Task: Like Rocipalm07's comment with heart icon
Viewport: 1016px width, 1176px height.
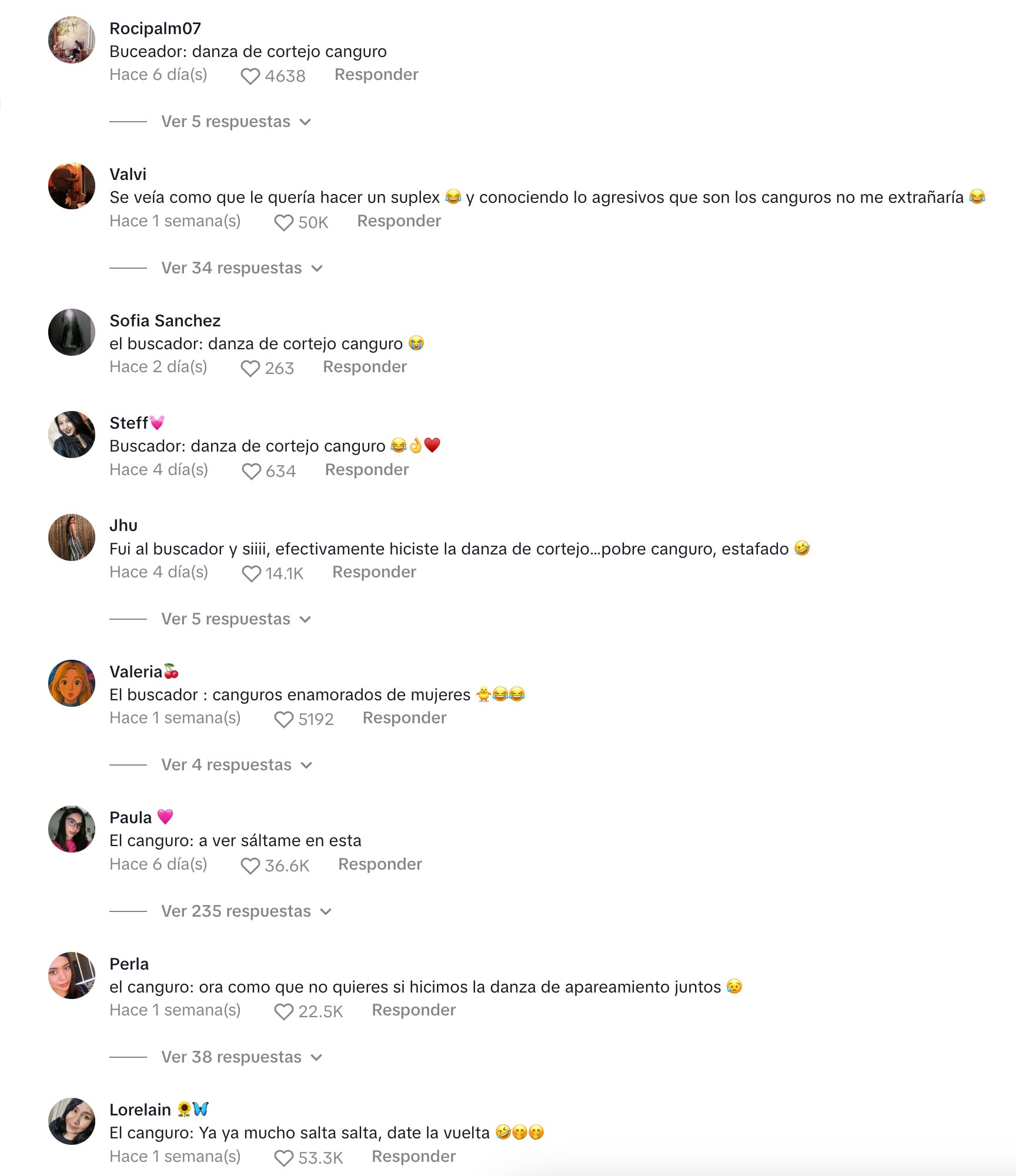Action: pos(250,76)
